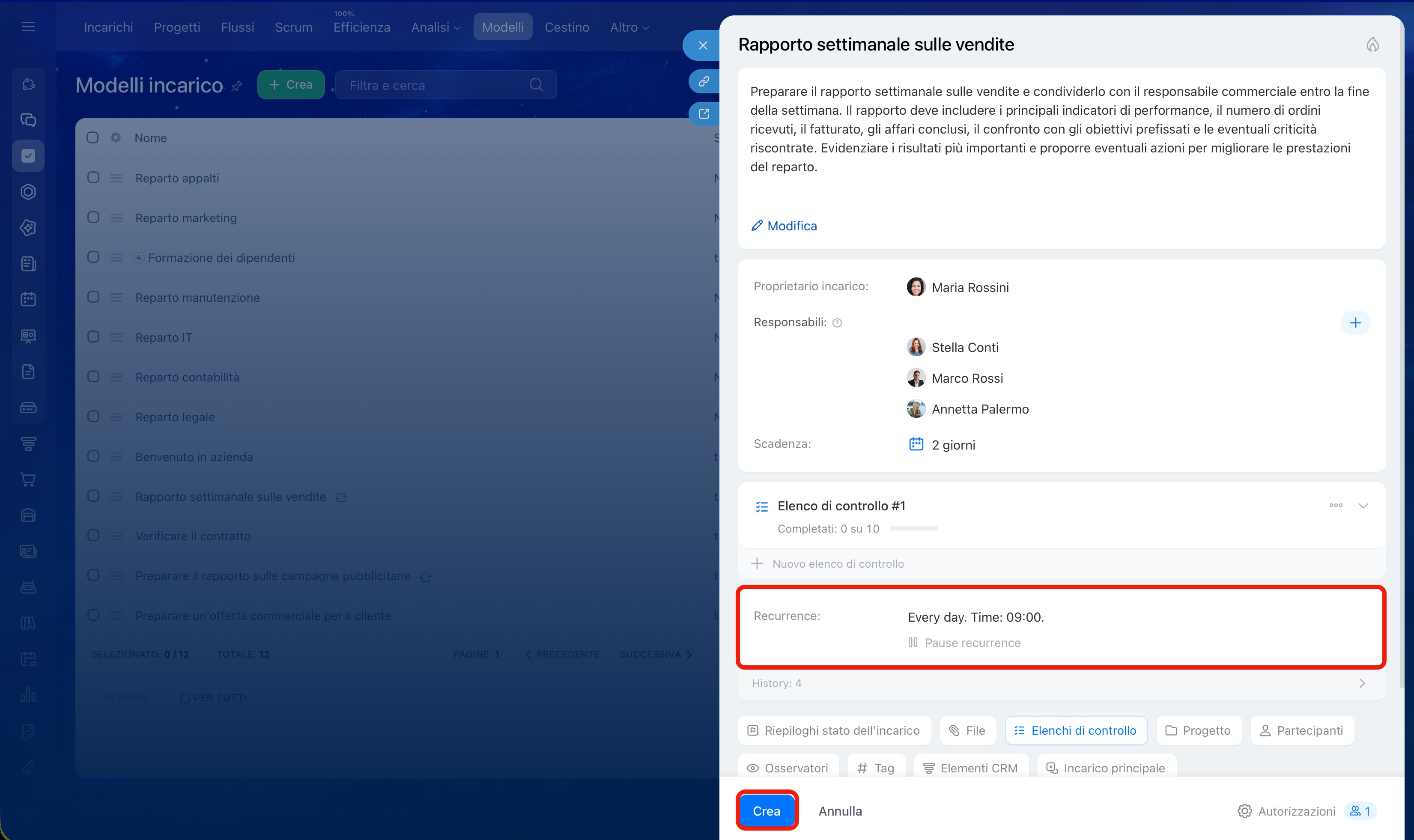
Task: Open the hamburger menu in the sidebar
Action: click(x=28, y=27)
